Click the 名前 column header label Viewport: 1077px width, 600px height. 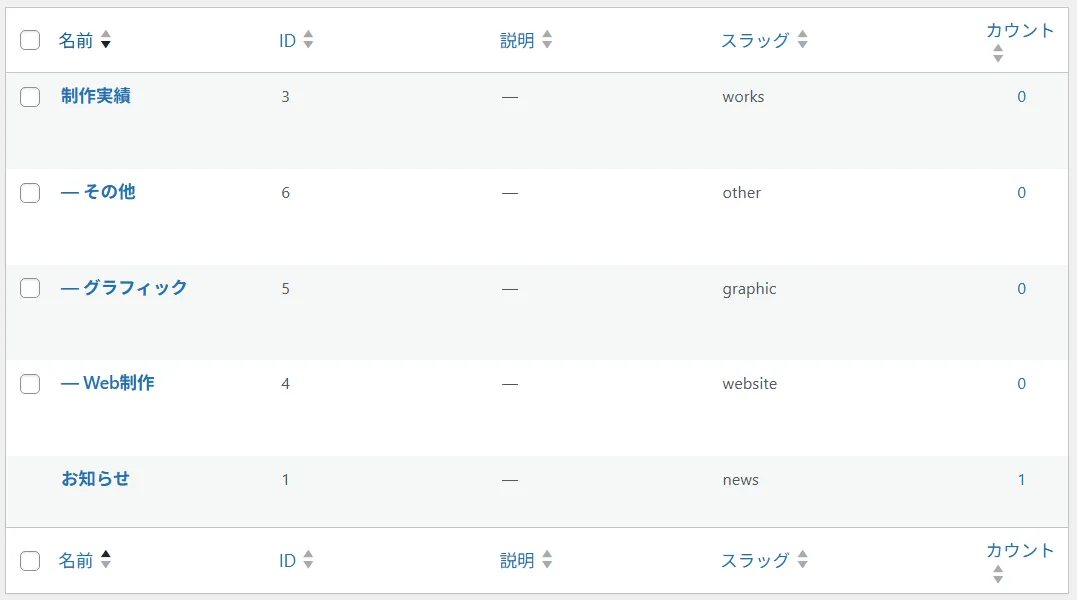(x=78, y=40)
